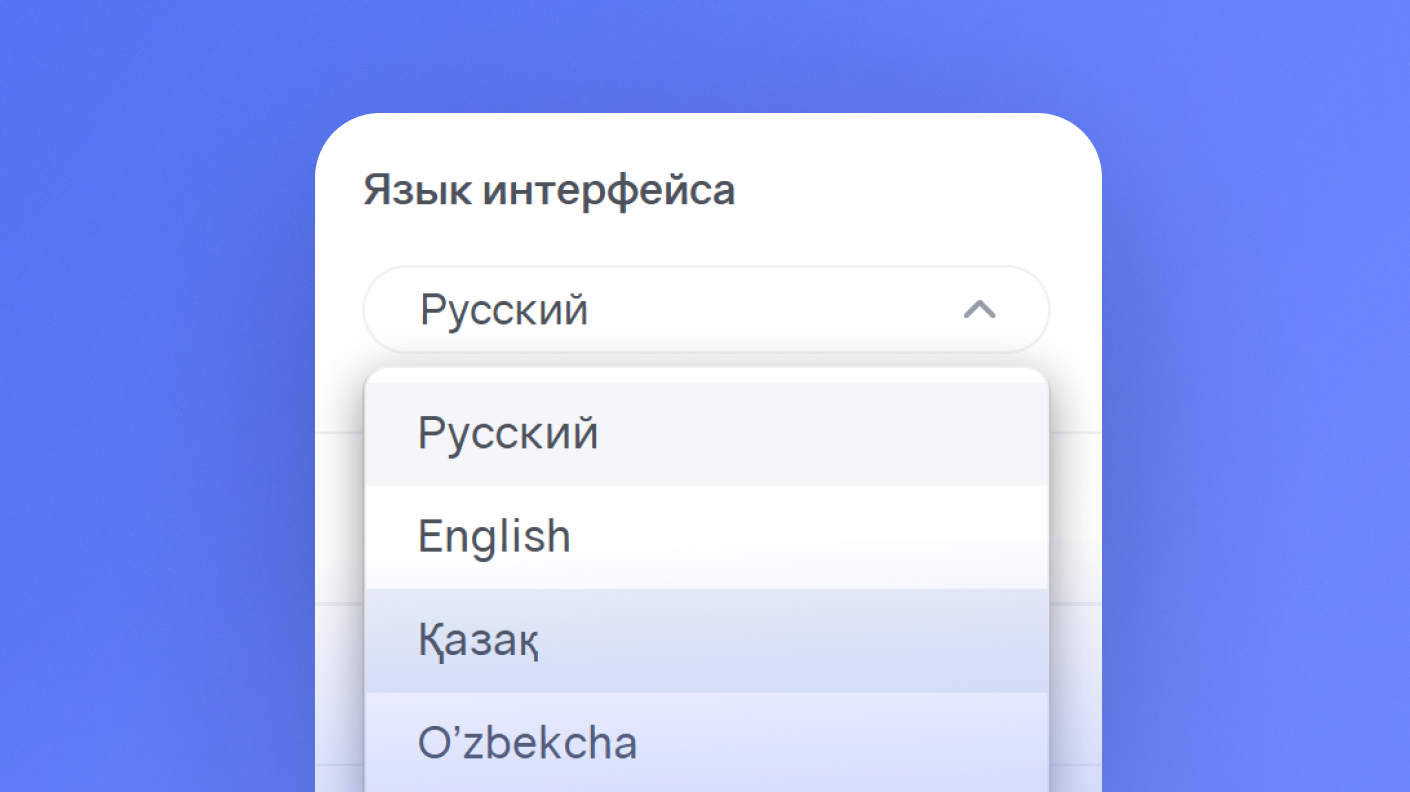This screenshot has width=1410, height=792.
Task: Collapse the interface language dropdown list
Action: [979, 310]
